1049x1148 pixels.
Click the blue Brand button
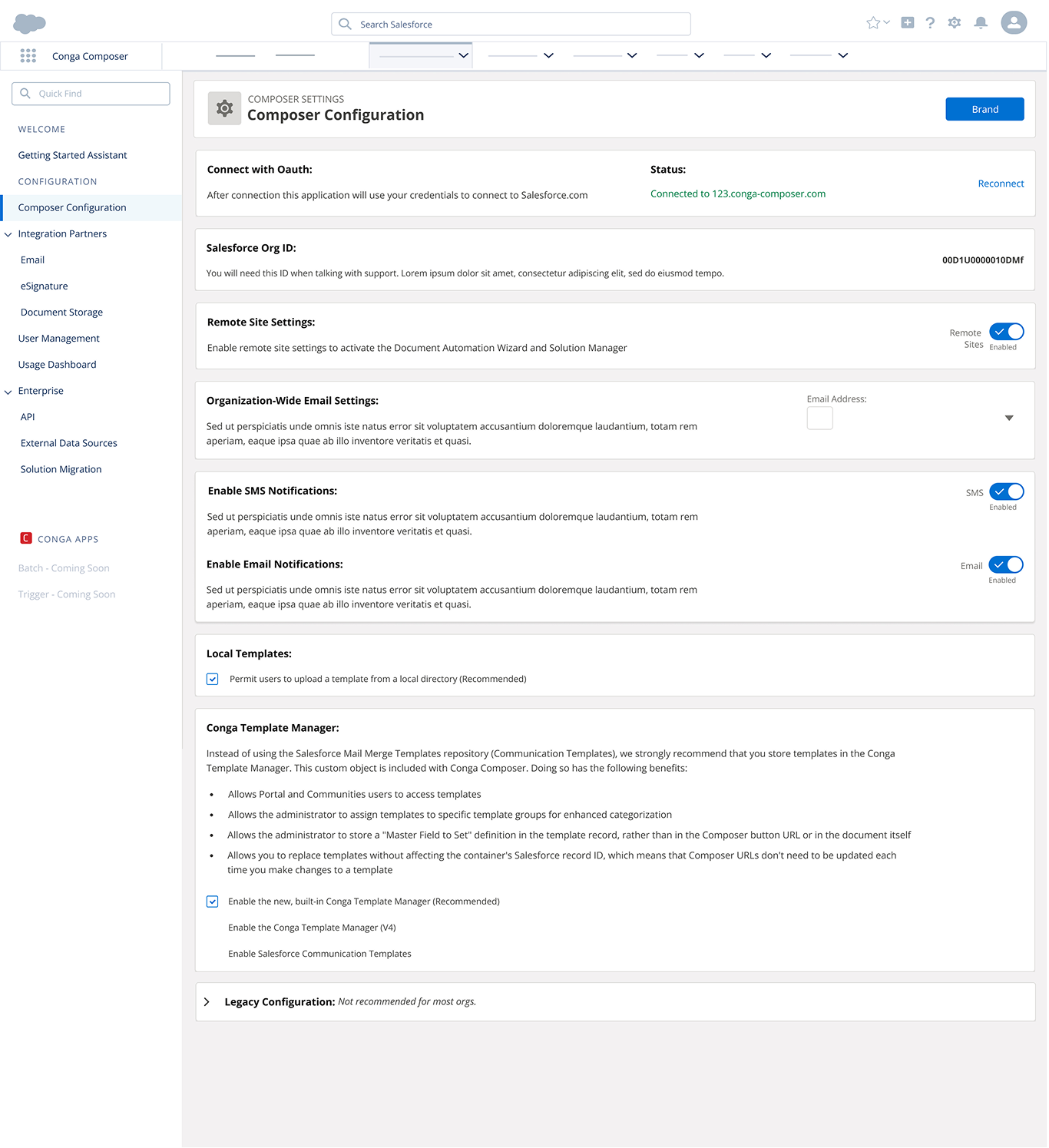pos(984,109)
